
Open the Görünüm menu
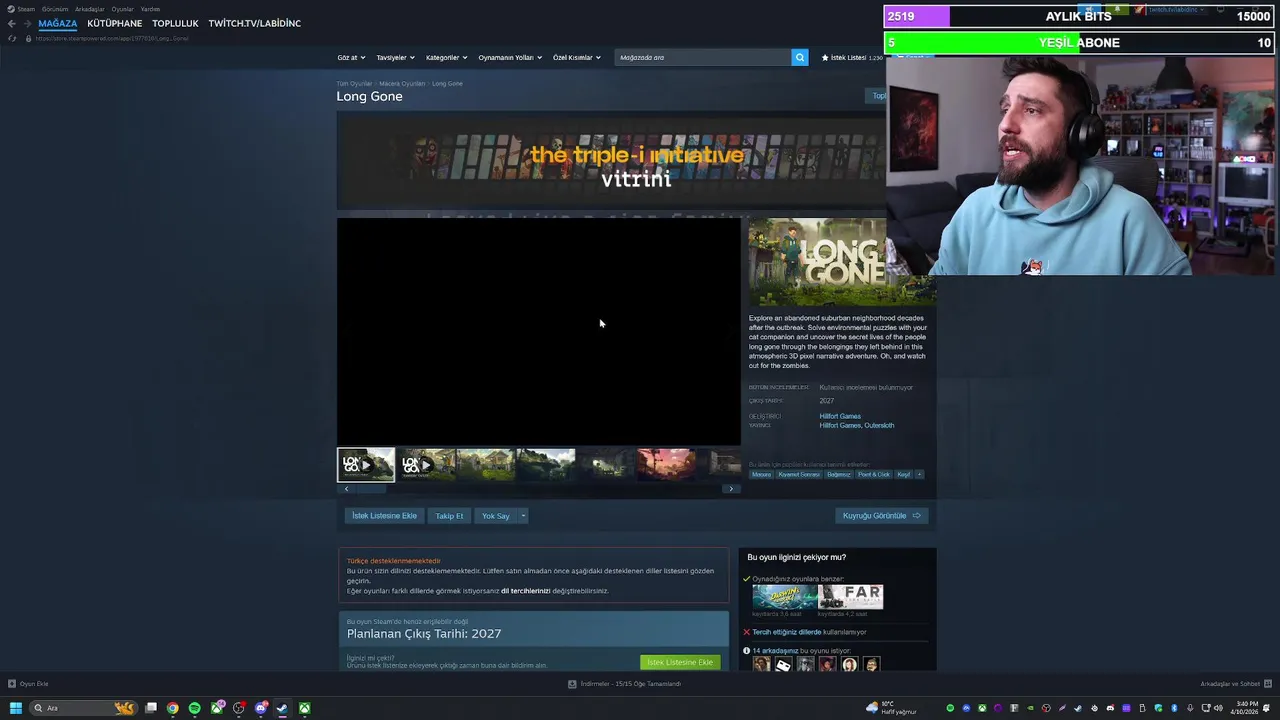coord(55,9)
